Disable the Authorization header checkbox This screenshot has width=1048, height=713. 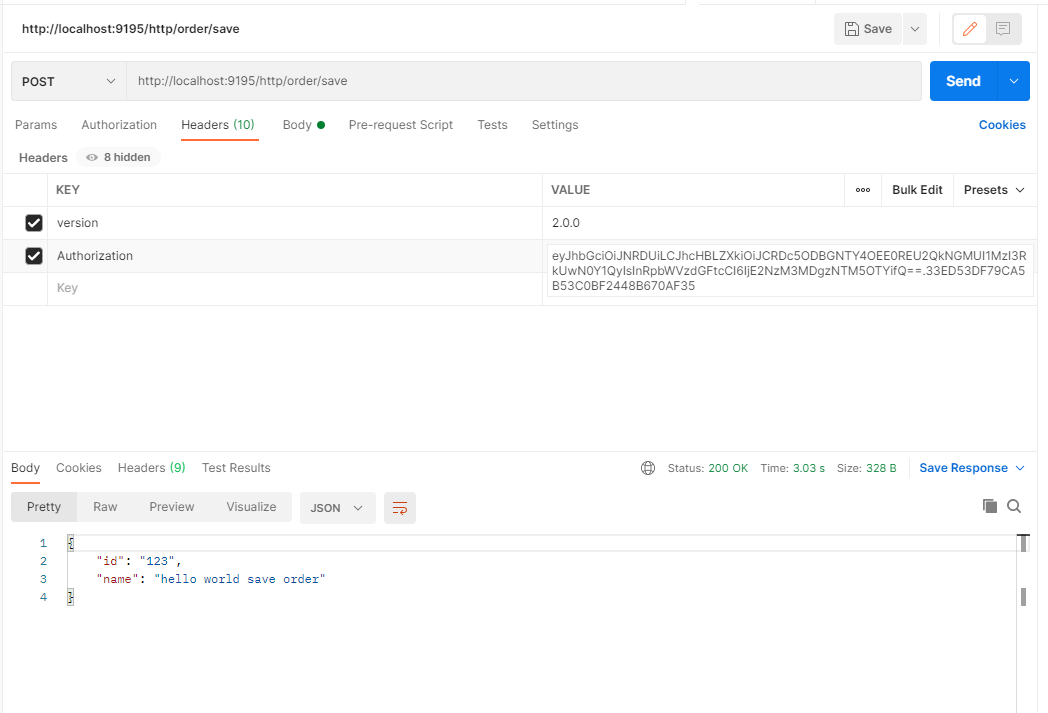[34, 256]
